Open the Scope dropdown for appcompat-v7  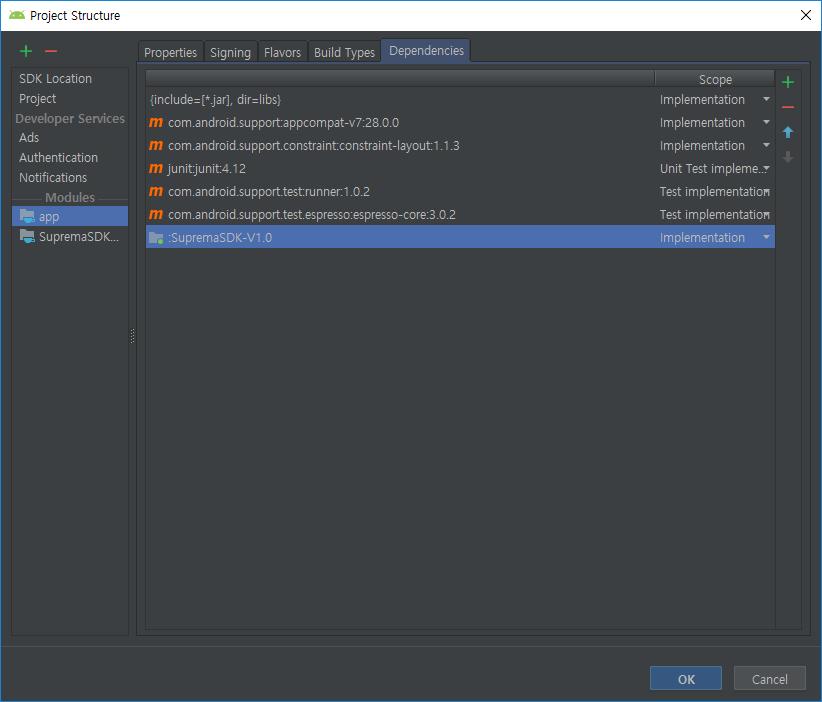click(x=766, y=123)
